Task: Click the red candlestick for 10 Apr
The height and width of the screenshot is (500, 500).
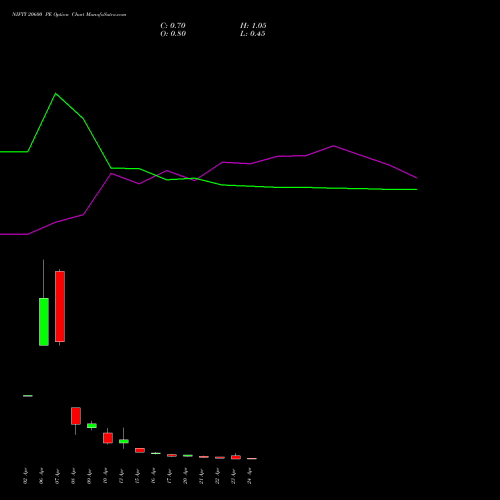Action: click(108, 438)
